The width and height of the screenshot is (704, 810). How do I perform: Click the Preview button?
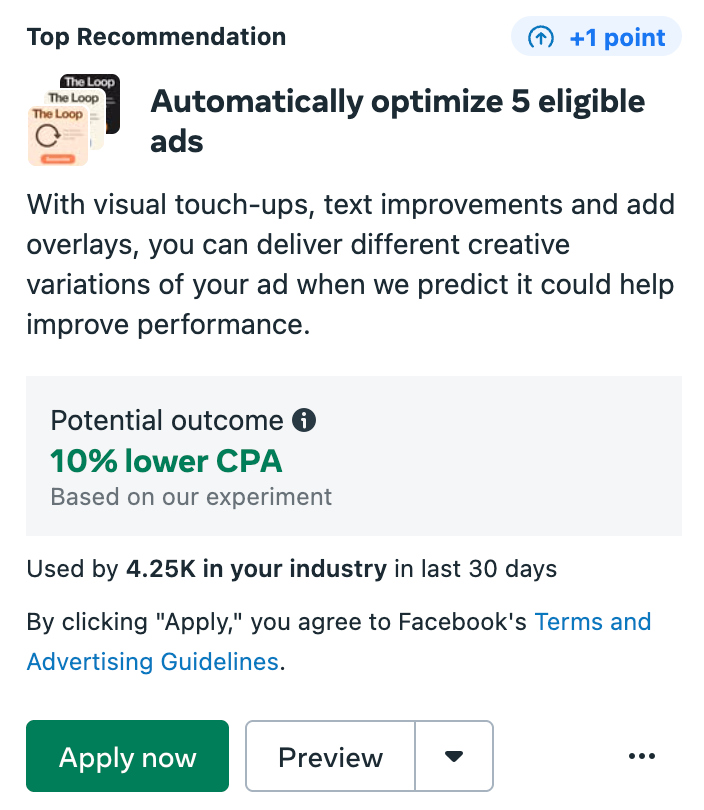coord(331,756)
